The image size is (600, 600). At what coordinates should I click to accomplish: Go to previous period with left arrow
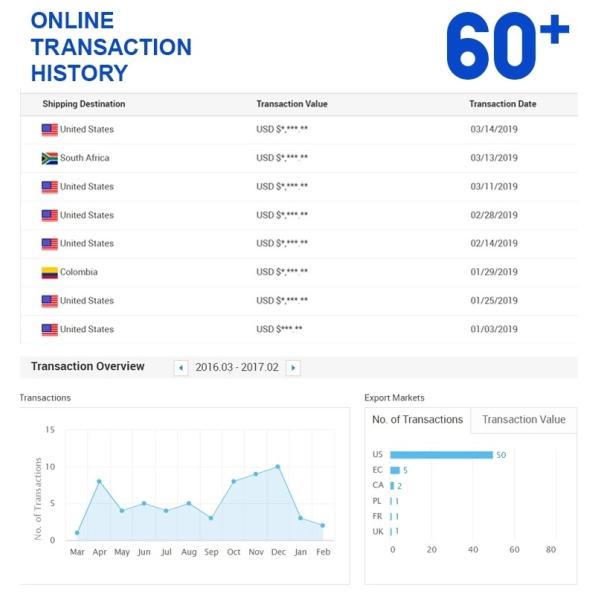181,368
